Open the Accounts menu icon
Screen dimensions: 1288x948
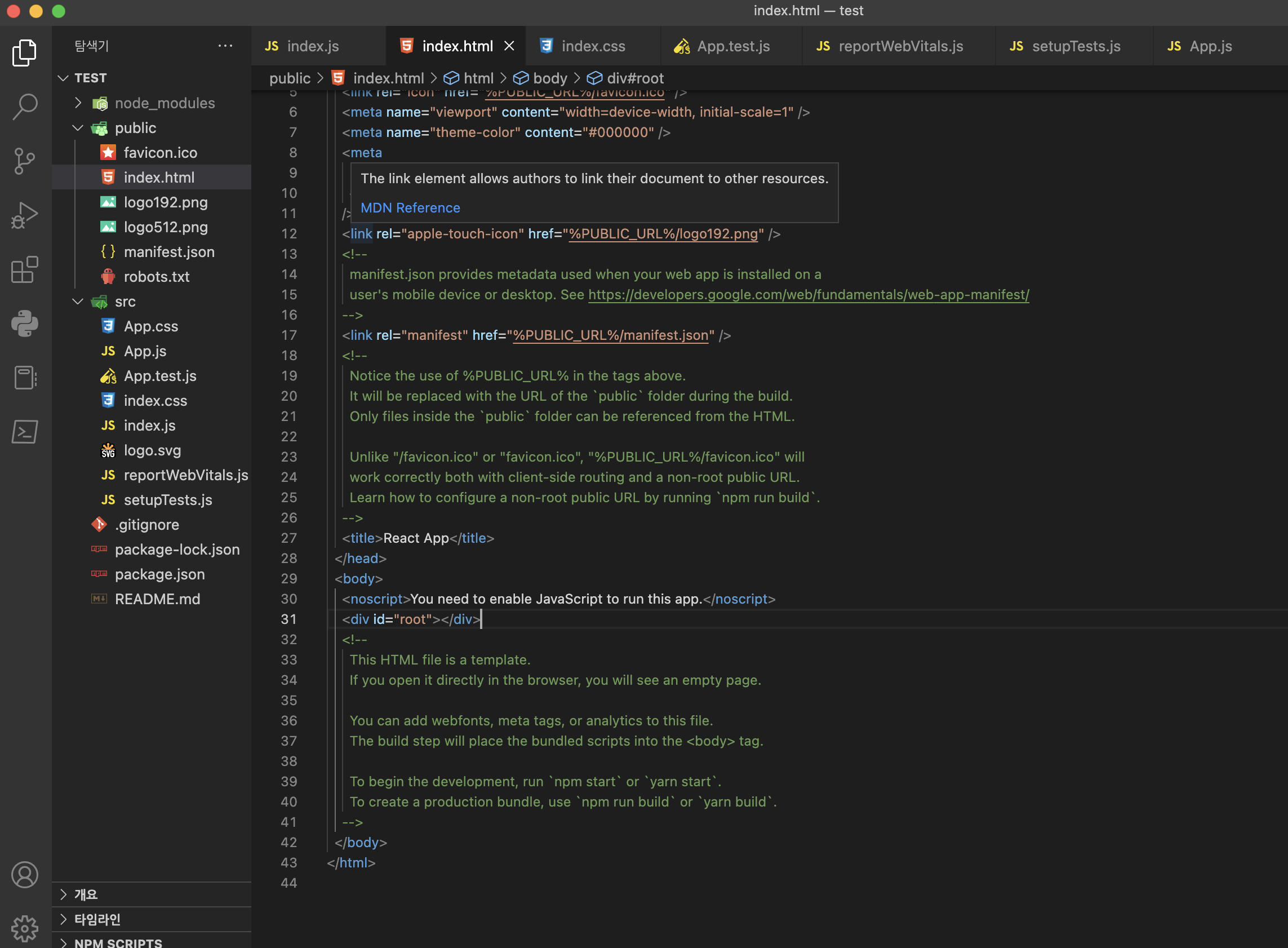(25, 875)
